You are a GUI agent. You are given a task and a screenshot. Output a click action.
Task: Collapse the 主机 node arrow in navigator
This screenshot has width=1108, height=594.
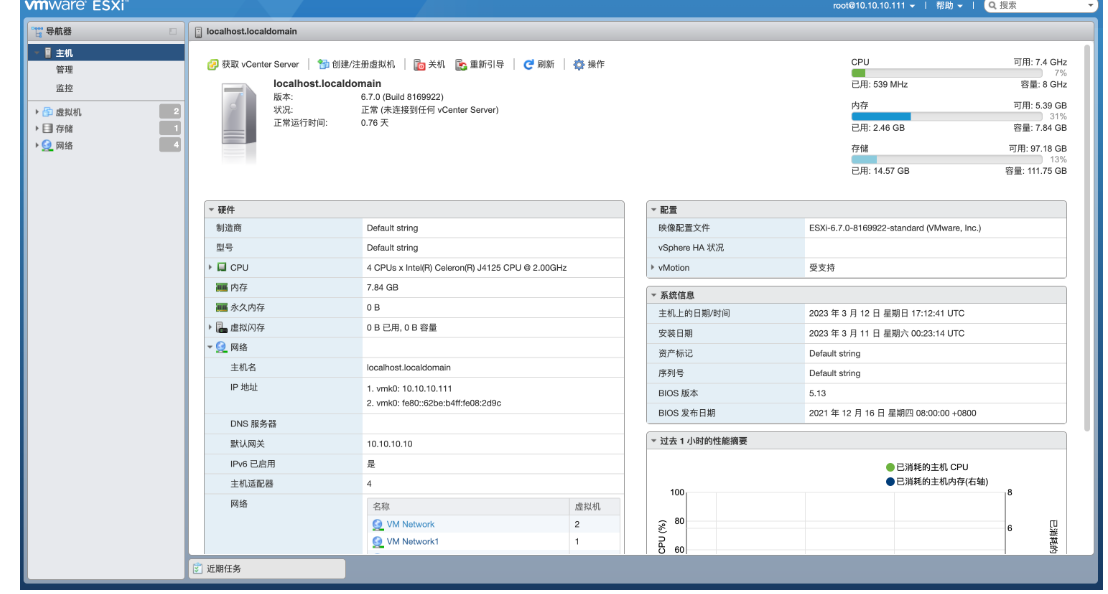37,53
